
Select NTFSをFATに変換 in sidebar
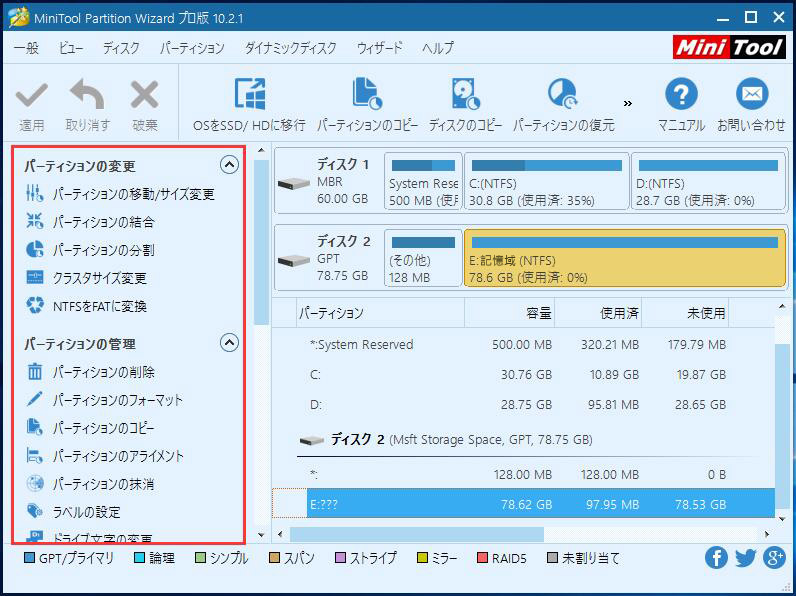coord(86,306)
